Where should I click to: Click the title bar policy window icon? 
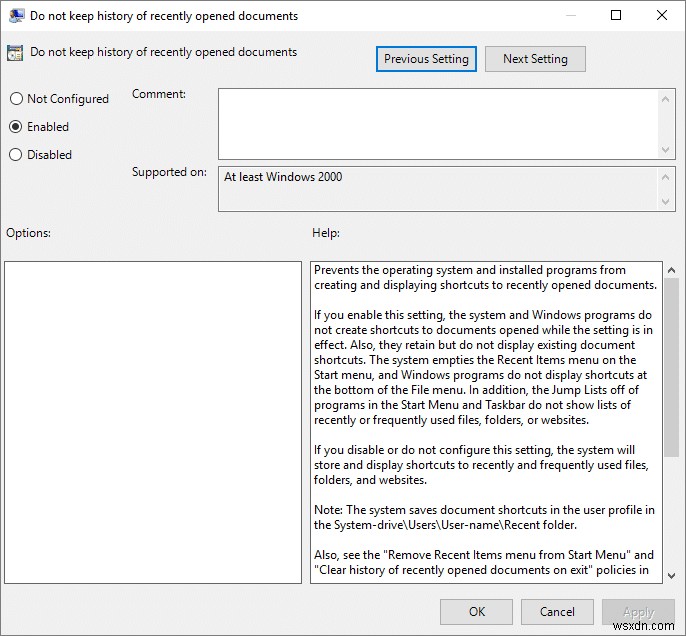tap(16, 16)
